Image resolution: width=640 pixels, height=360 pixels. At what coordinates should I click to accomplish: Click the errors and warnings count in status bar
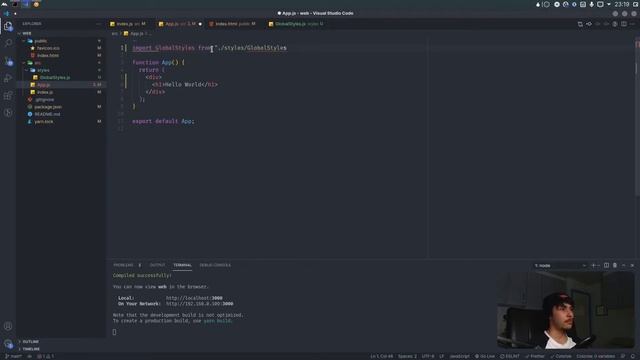46,356
